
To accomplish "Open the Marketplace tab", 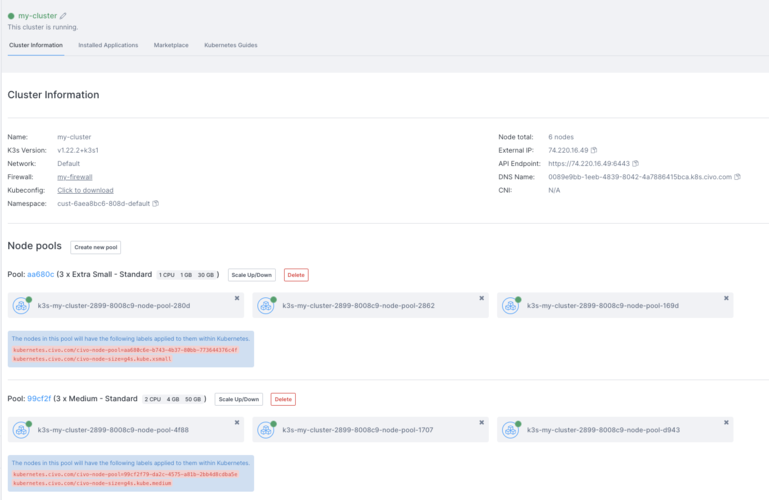I will point(171,45).
